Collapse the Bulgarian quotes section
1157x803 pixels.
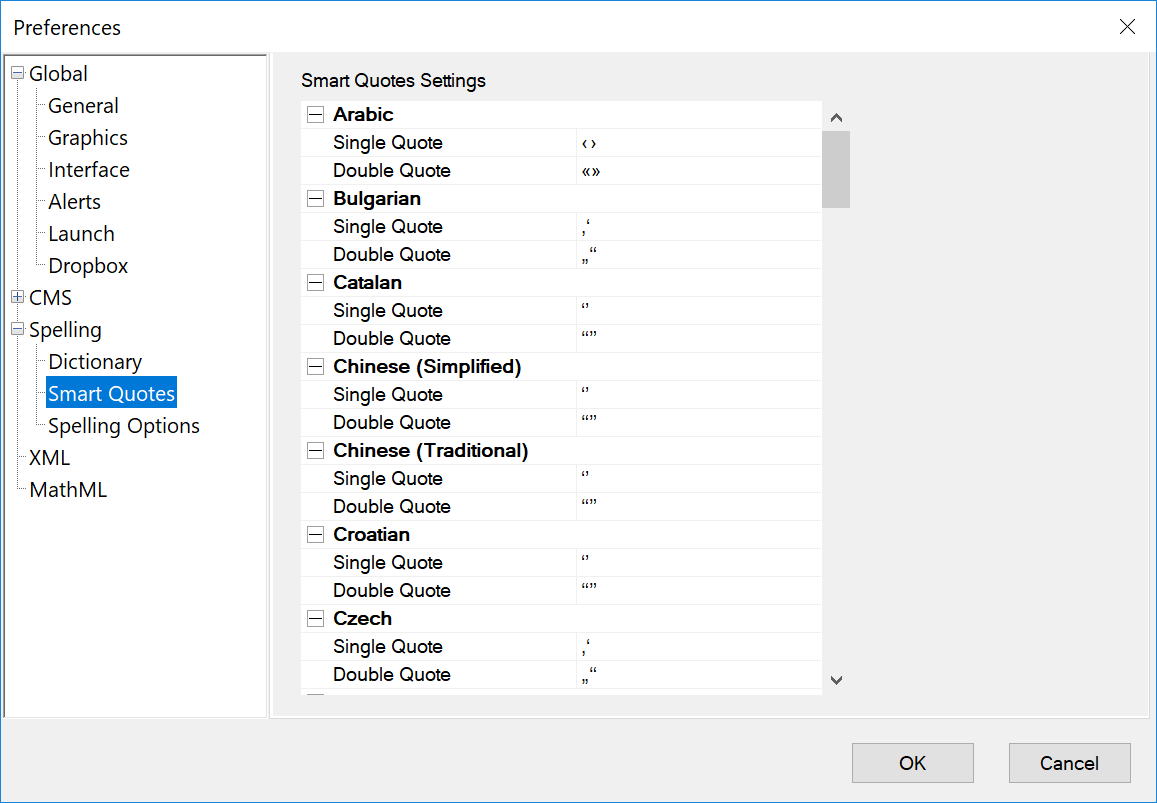pos(314,198)
